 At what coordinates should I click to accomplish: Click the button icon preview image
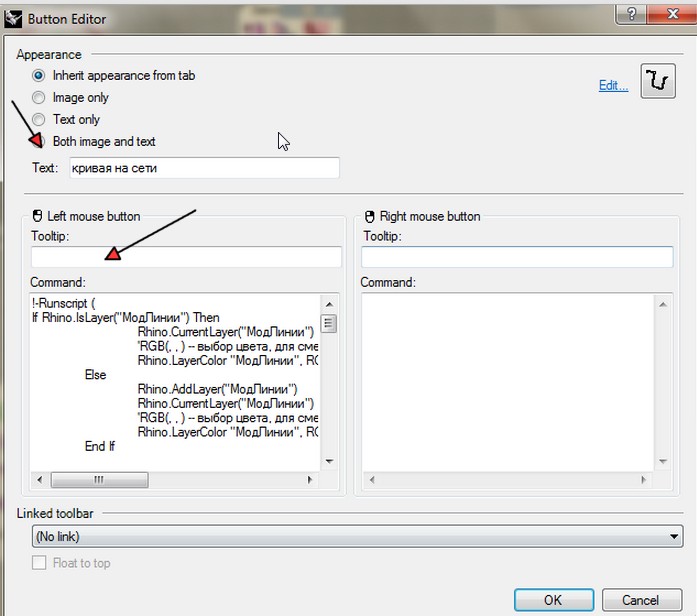click(x=658, y=81)
